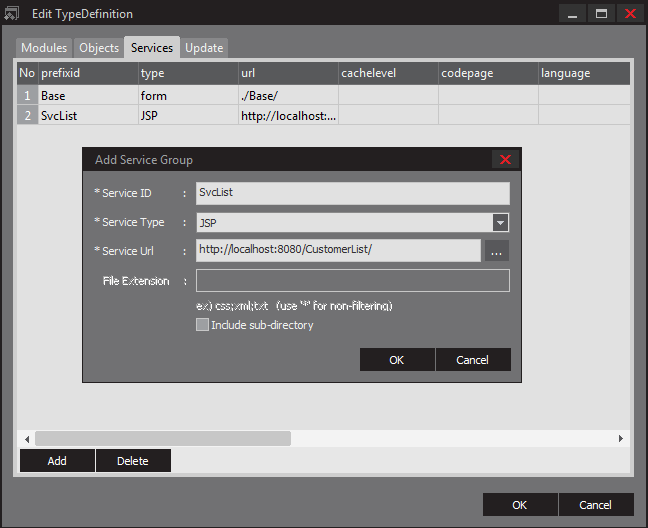The height and width of the screenshot is (528, 648).
Task: Click the scrollbar left arrow
Action: (x=27, y=439)
